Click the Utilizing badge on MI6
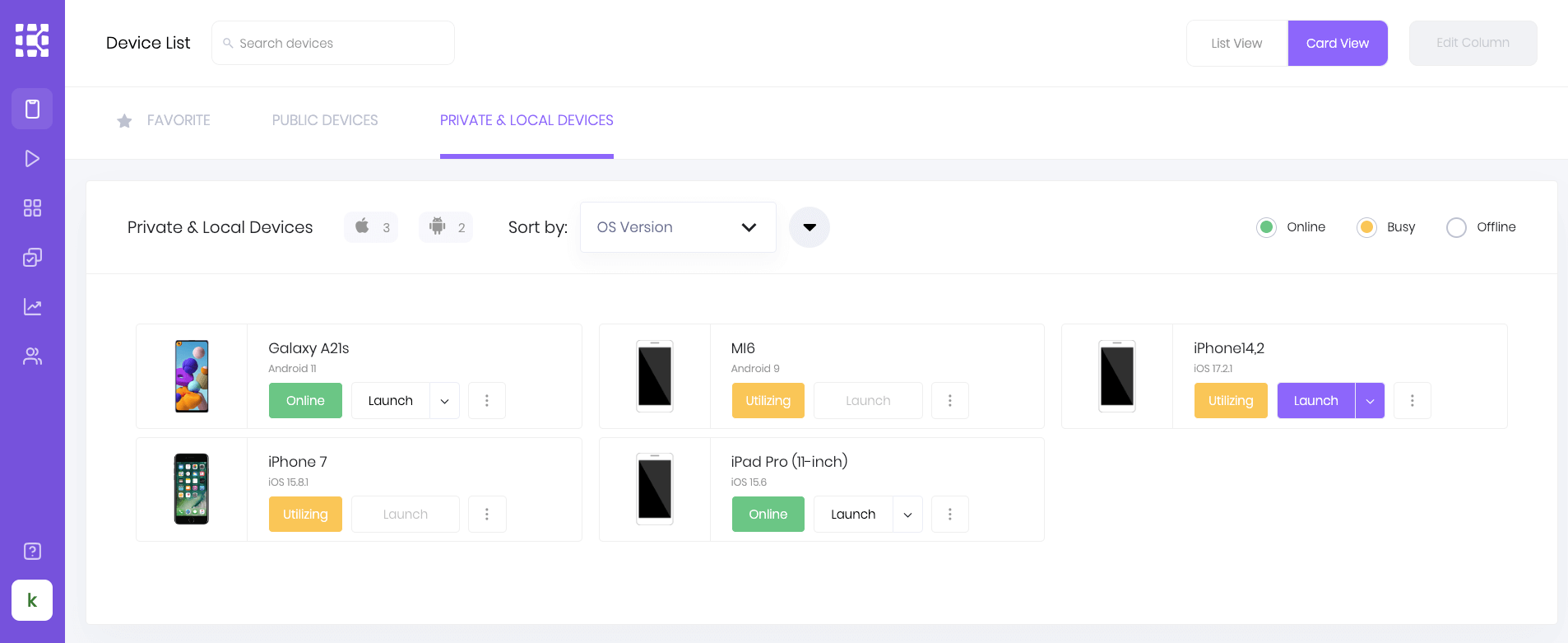 tap(768, 401)
